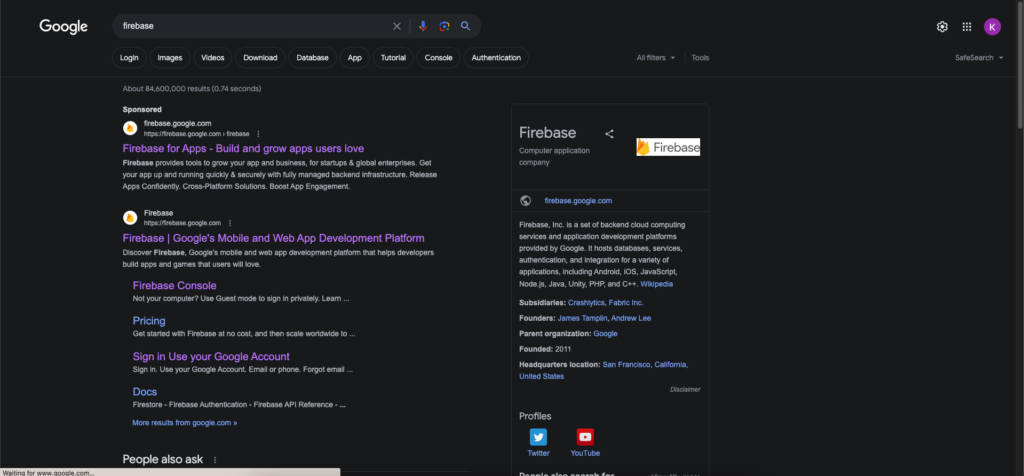Select the Login filter chip
Image resolution: width=1024 pixels, height=476 pixels.
[129, 57]
